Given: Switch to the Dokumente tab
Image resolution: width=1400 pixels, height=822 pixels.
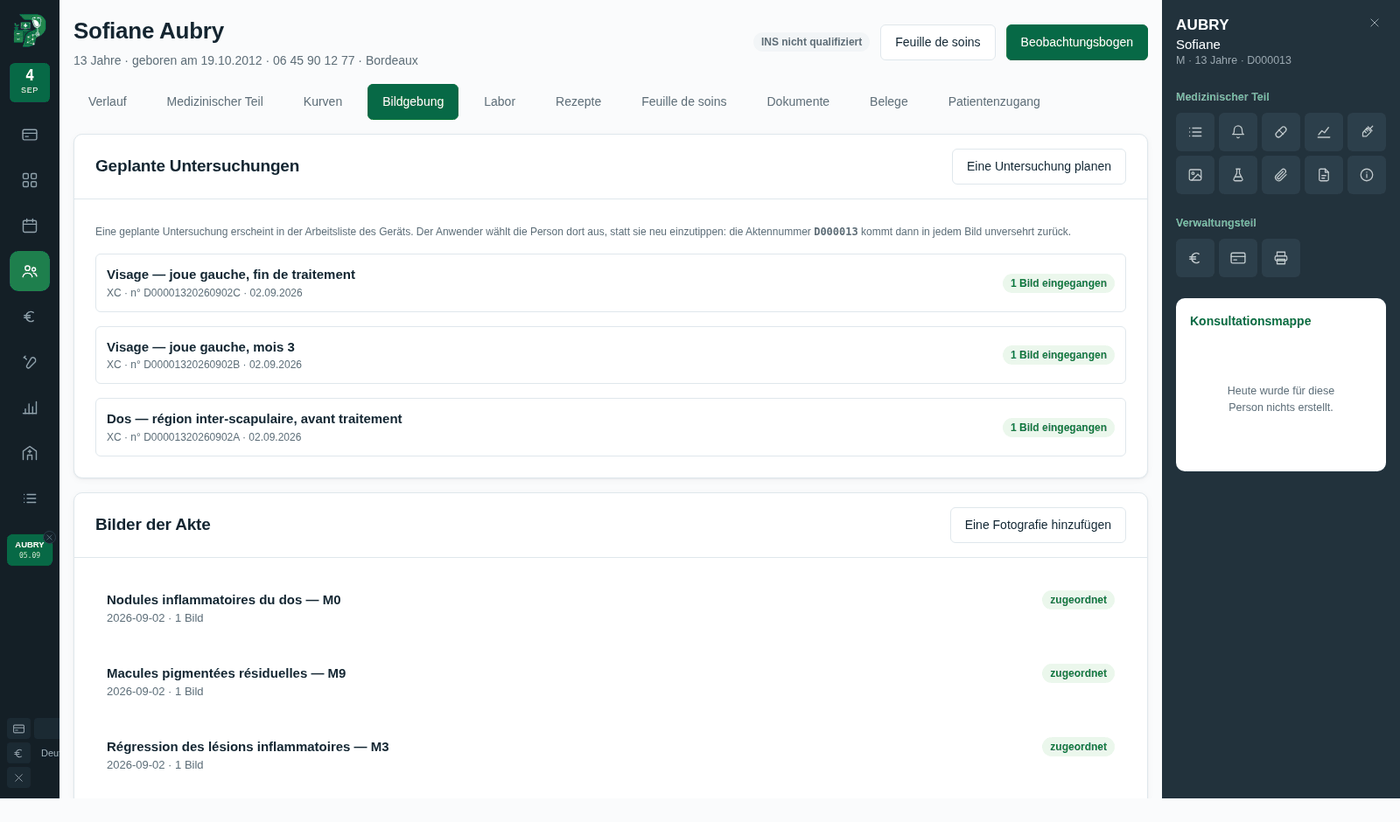Looking at the screenshot, I should click(x=798, y=102).
